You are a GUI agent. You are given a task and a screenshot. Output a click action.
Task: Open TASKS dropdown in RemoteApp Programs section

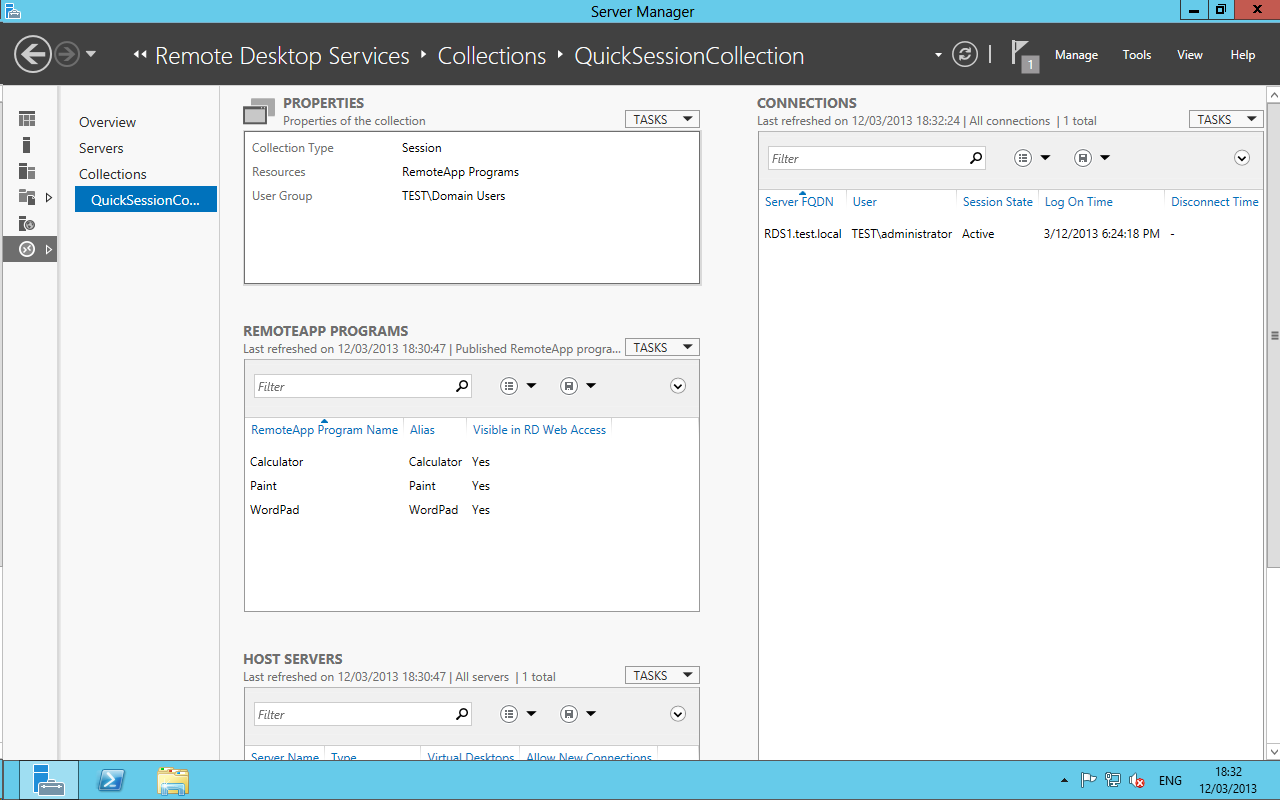[x=662, y=347]
